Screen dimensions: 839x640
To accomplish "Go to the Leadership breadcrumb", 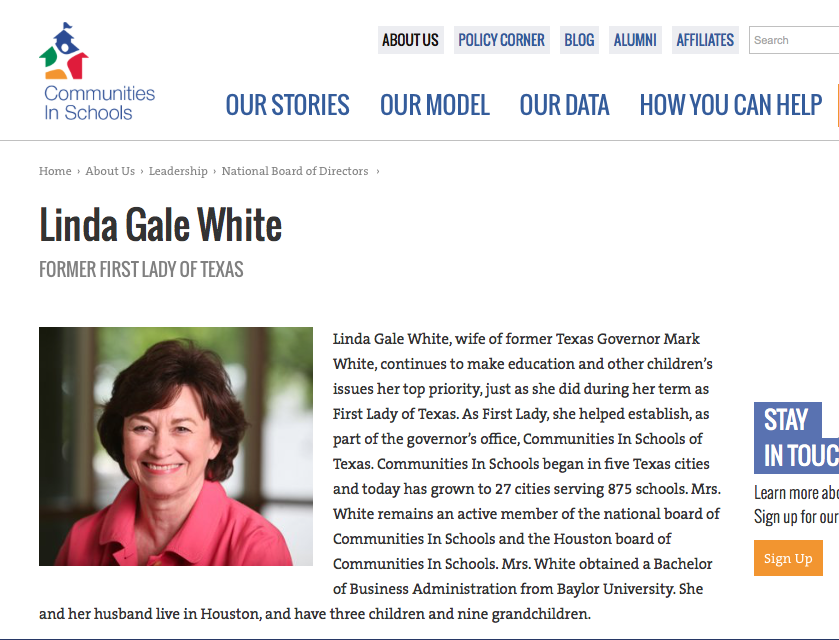I will click(x=178, y=171).
